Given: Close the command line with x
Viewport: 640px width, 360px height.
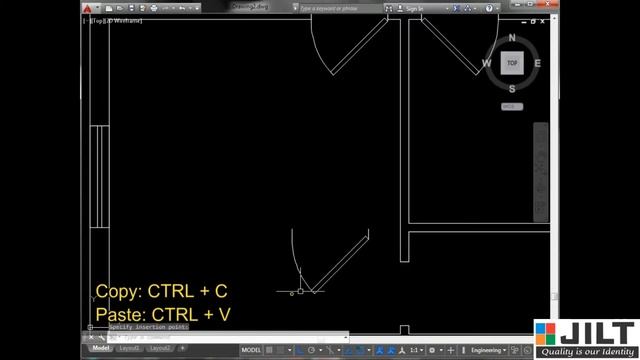Looking at the screenshot, I should point(91,337).
